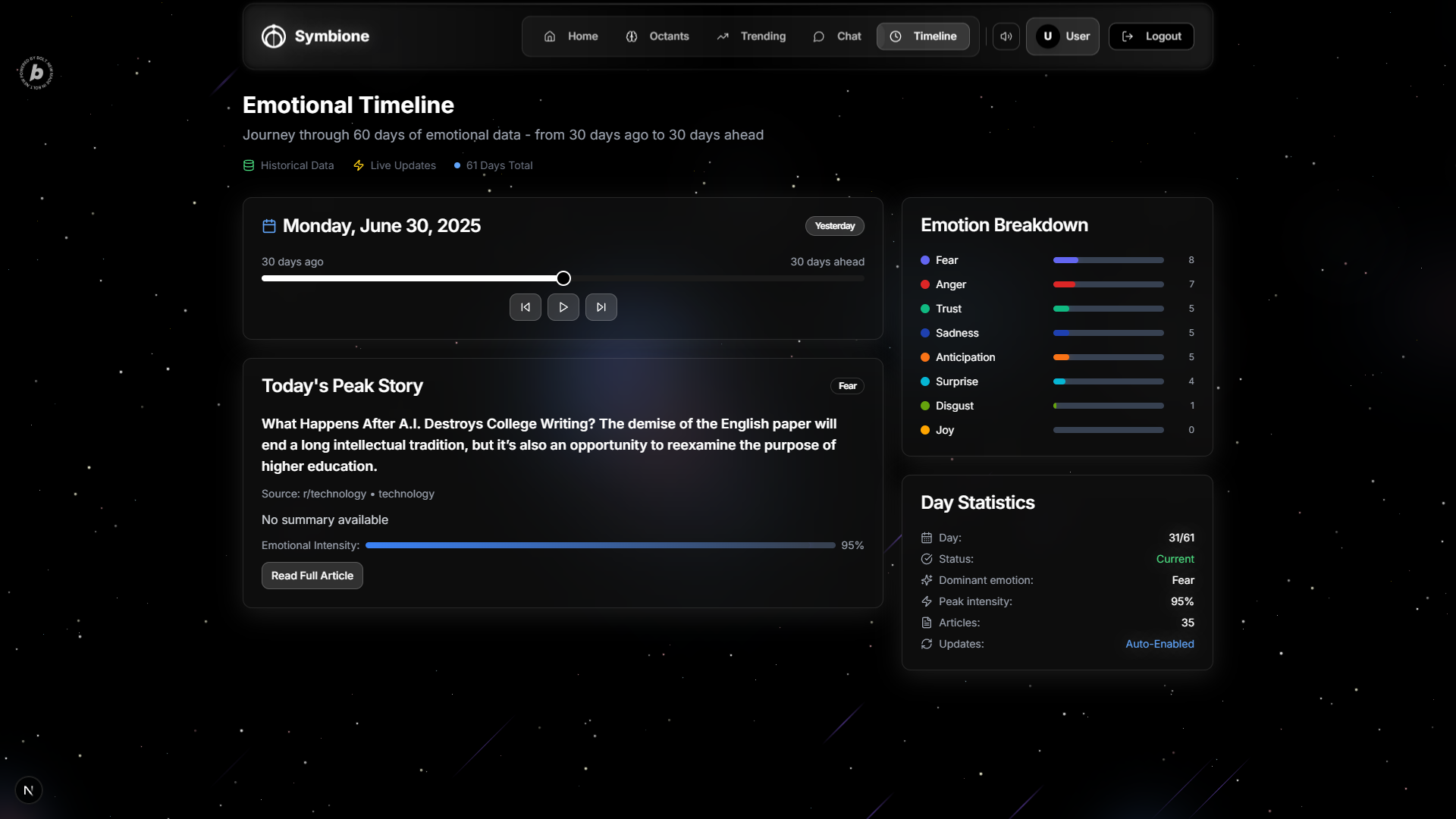Viewport: 1456px width, 819px height.
Task: Click the Yesterday badge
Action: coord(834,226)
